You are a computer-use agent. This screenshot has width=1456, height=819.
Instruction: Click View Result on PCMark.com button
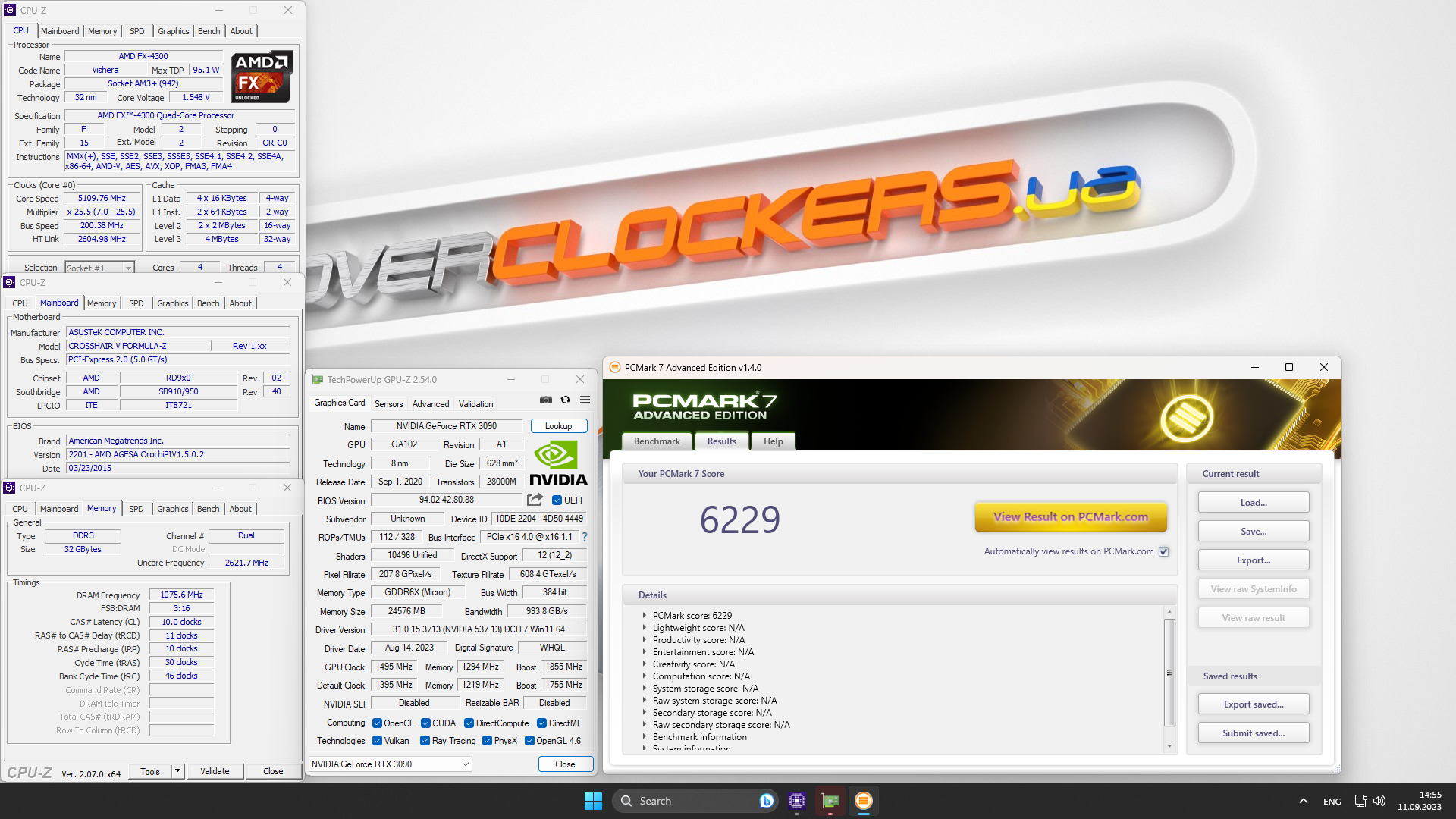point(1071,517)
